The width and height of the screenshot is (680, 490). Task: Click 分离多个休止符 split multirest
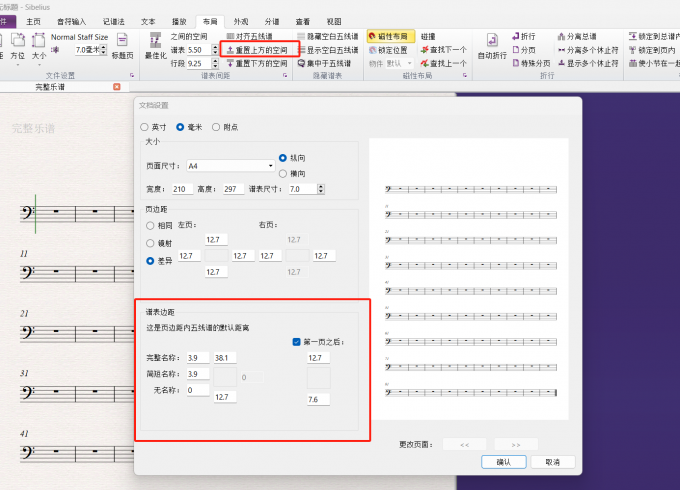[588, 50]
